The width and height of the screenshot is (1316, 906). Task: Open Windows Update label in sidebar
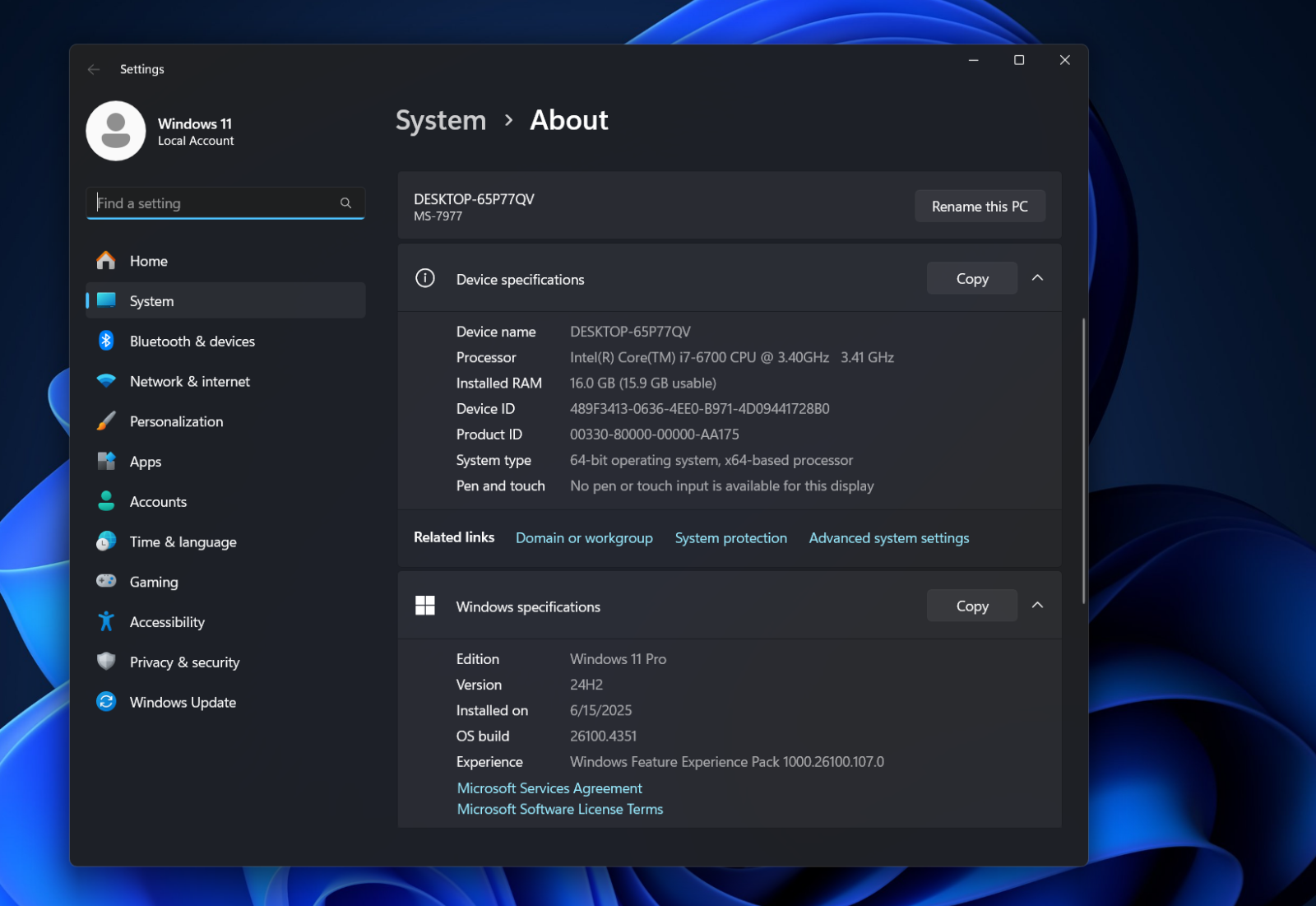tap(183, 703)
